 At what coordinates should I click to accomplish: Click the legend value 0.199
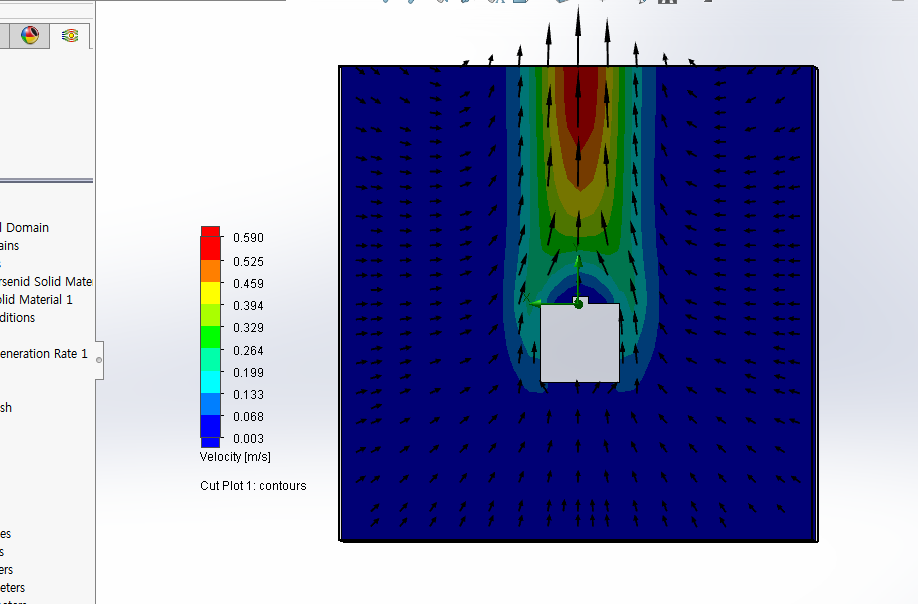click(248, 373)
